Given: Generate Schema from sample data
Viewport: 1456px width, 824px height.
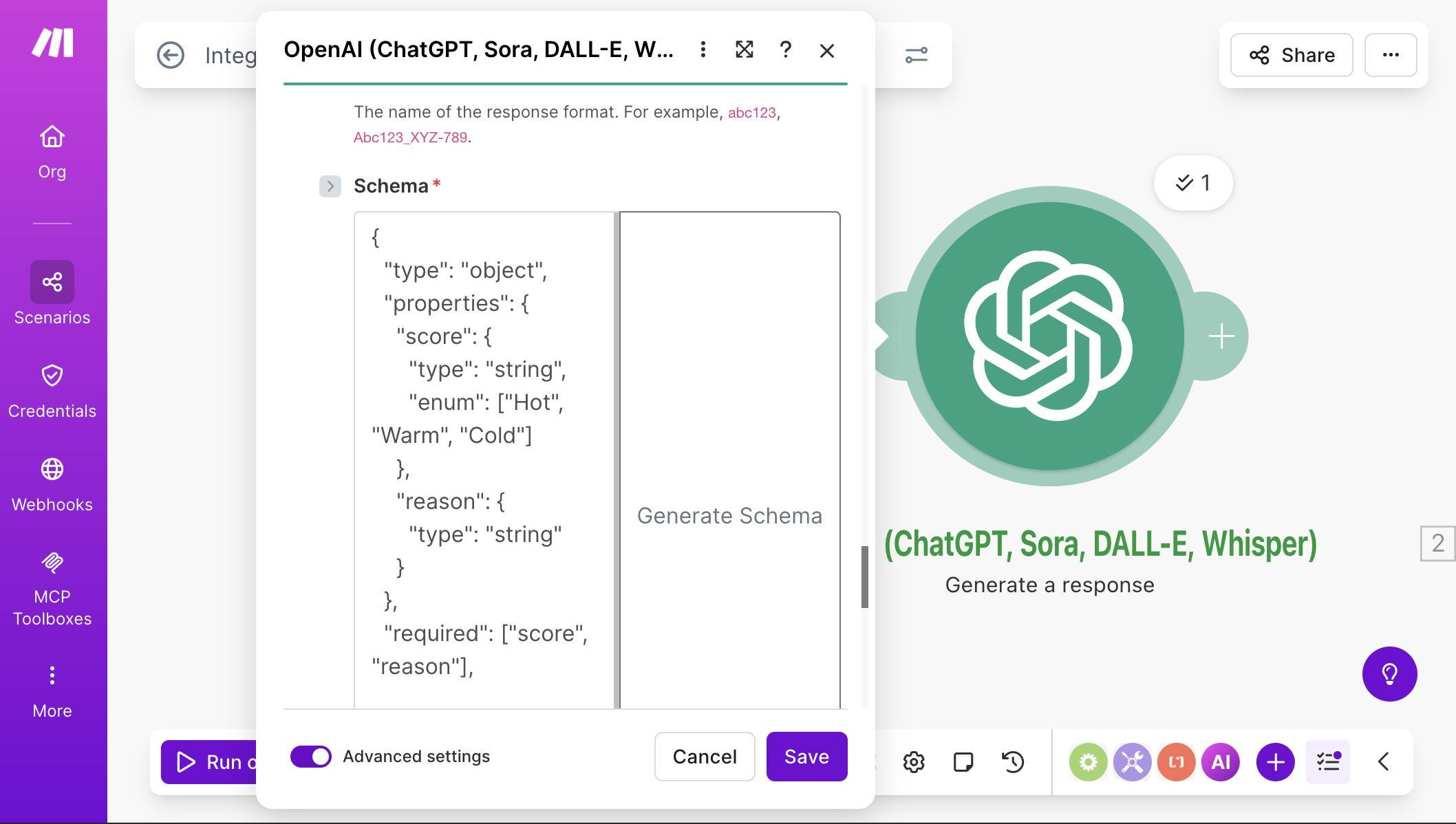Looking at the screenshot, I should pyautogui.click(x=729, y=515).
